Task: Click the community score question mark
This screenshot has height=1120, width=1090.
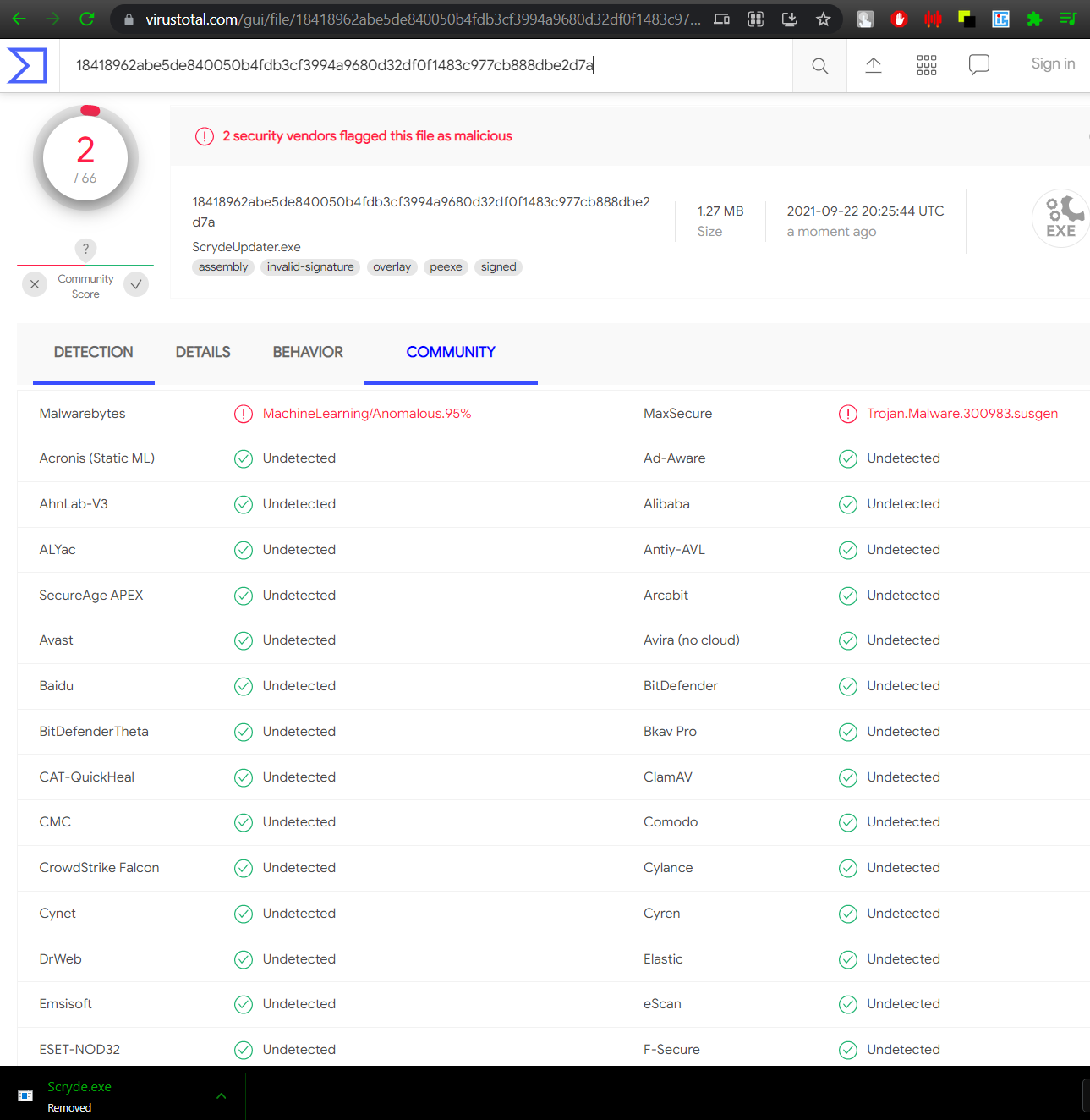Action: 85,249
